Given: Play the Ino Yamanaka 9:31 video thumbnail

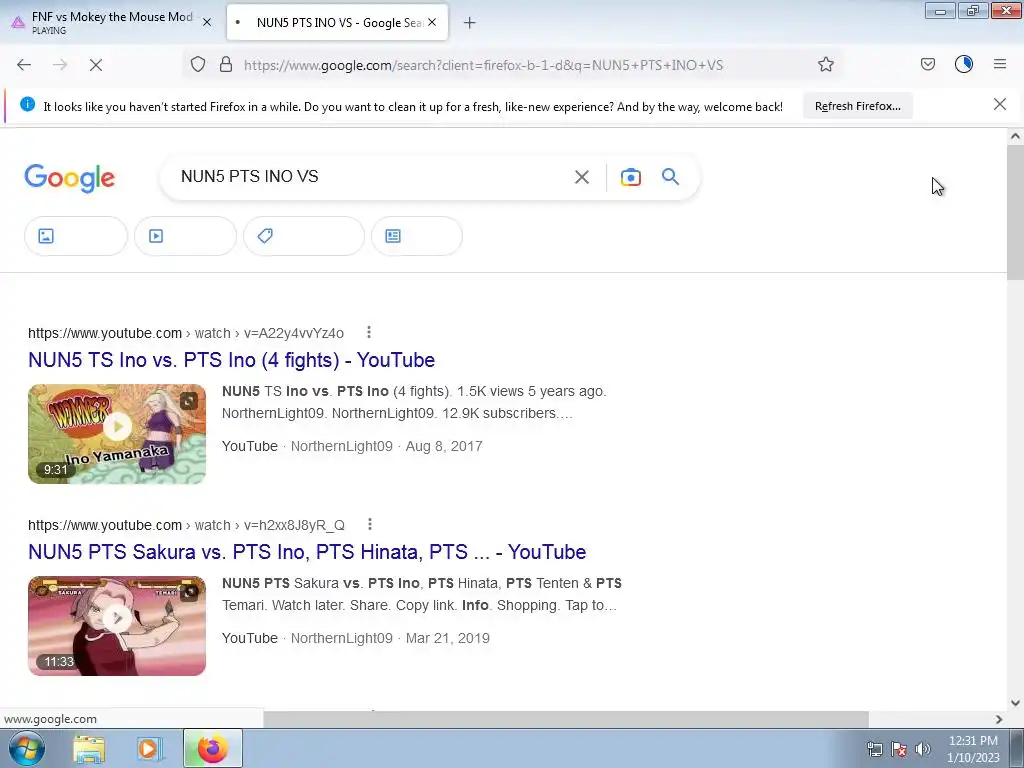Looking at the screenshot, I should (117, 434).
